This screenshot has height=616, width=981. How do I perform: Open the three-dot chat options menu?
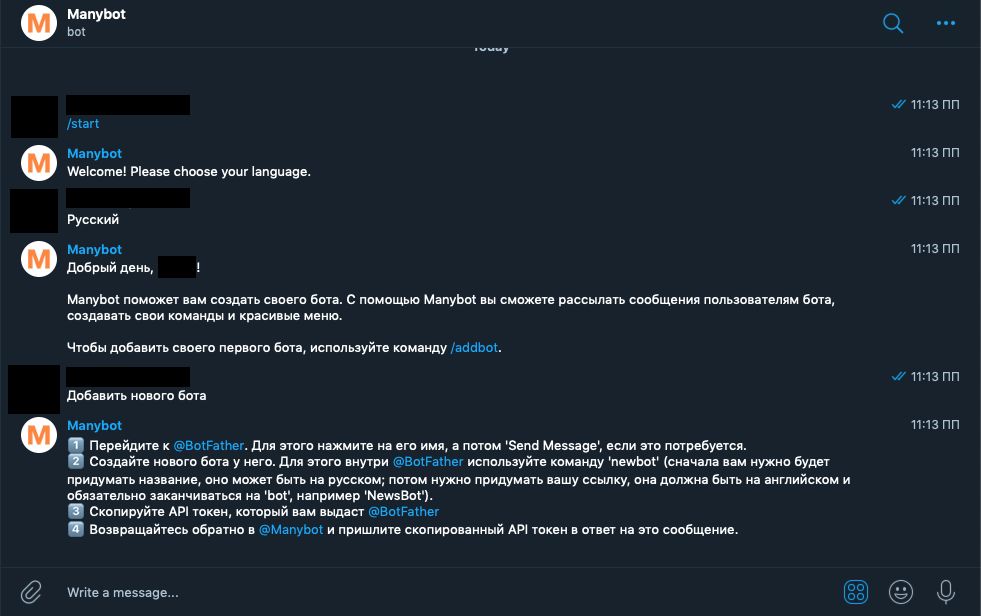tap(944, 23)
